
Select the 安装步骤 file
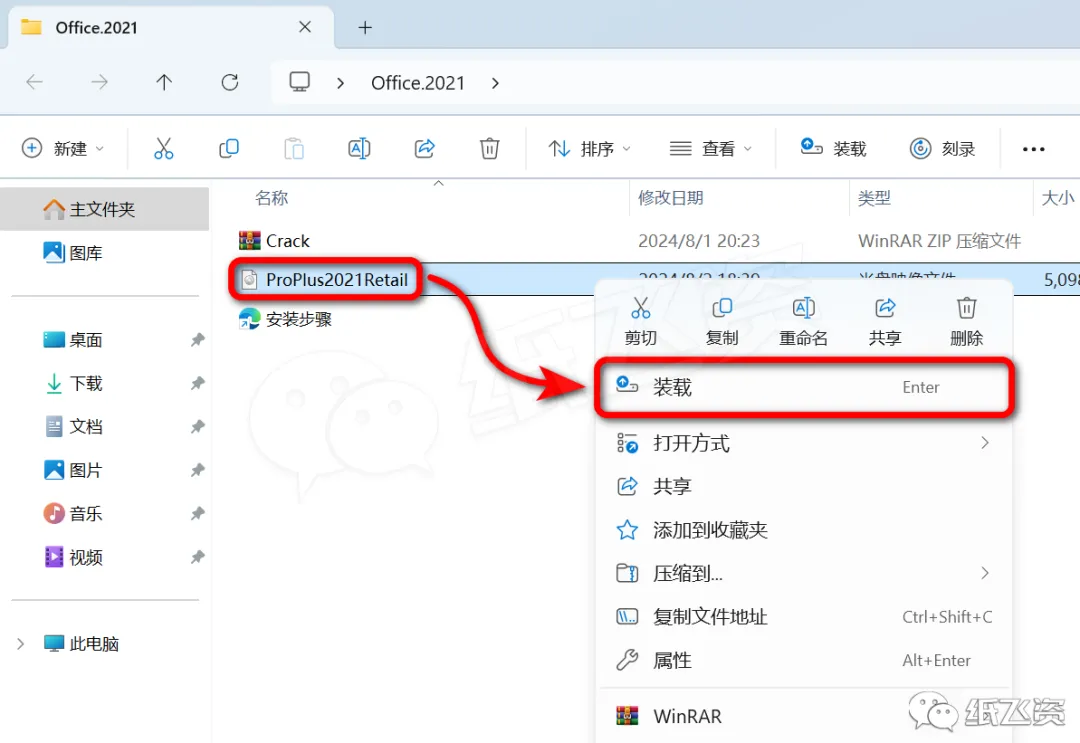point(285,319)
